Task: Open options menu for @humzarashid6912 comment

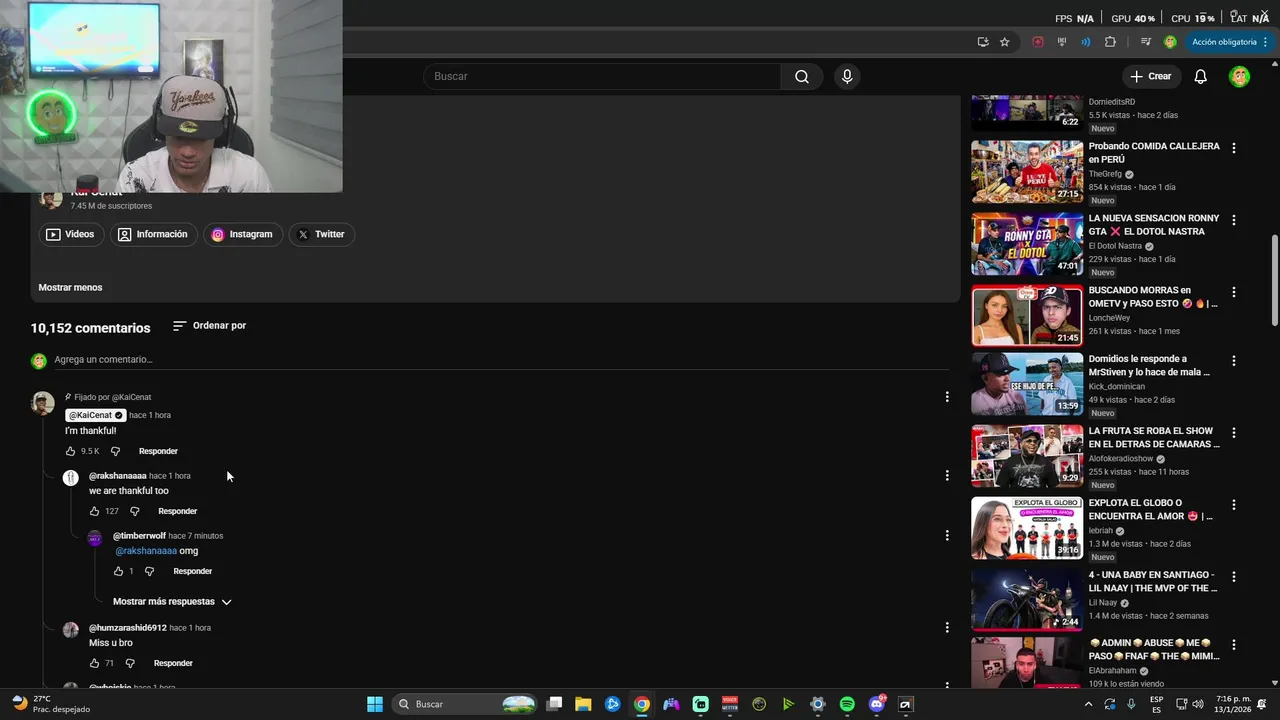Action: [x=947, y=627]
